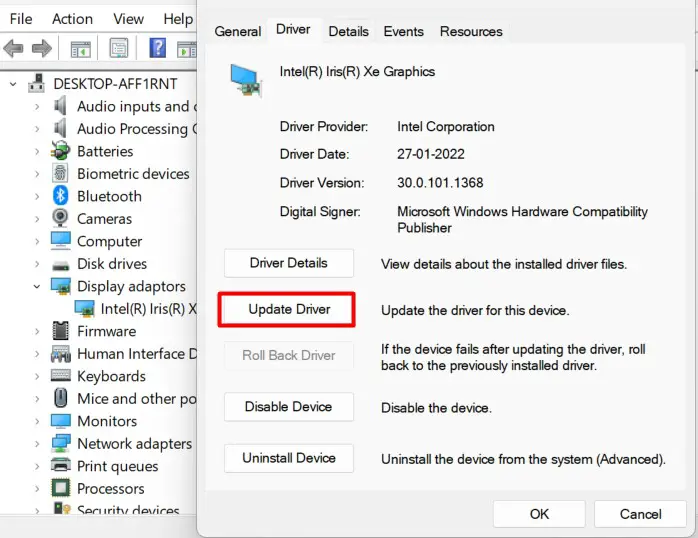Collapse the DESKTOP-AFF1RNT root node
The height and width of the screenshot is (538, 698).
13,84
